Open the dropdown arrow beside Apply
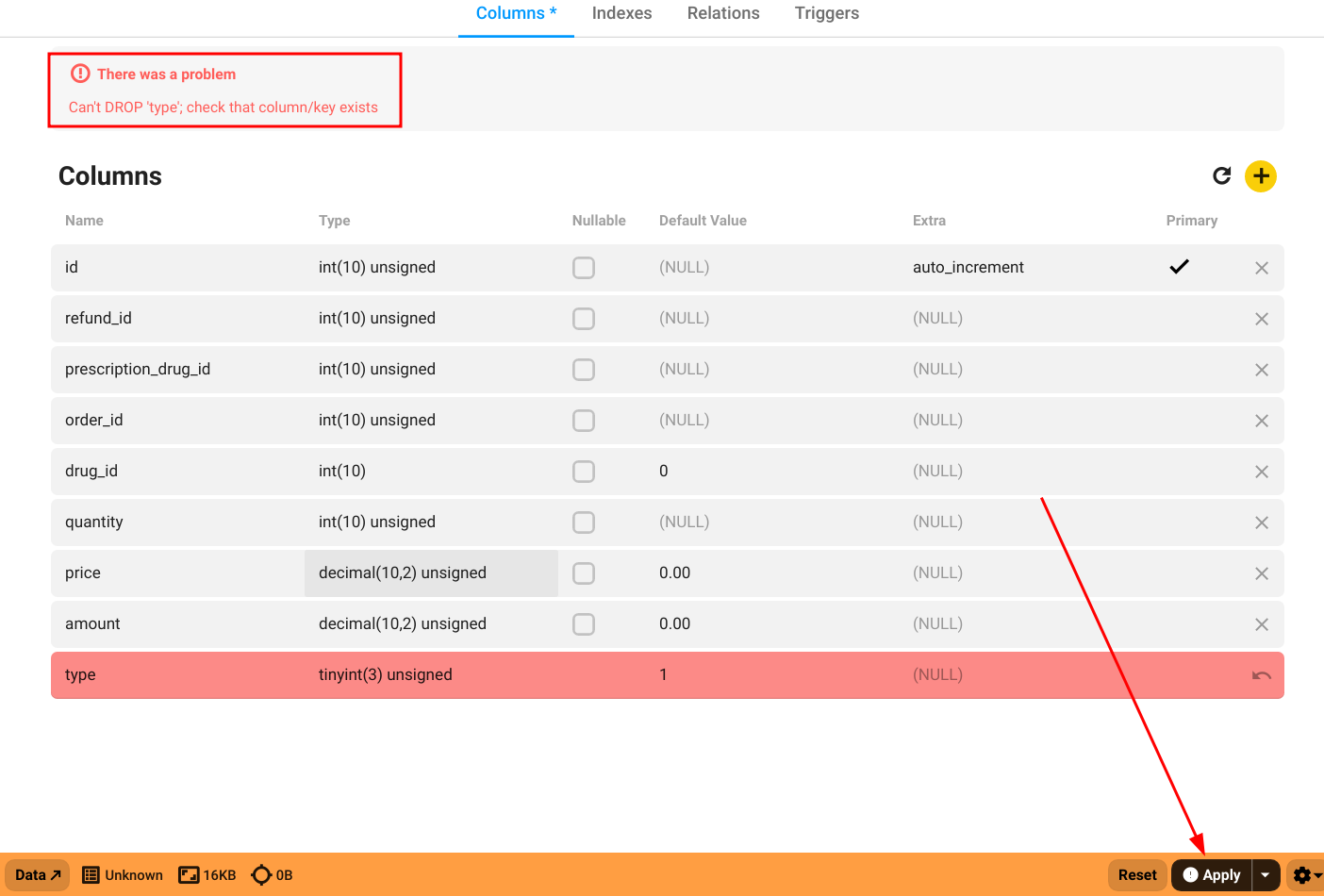The width and height of the screenshot is (1324, 896). tap(1265, 874)
